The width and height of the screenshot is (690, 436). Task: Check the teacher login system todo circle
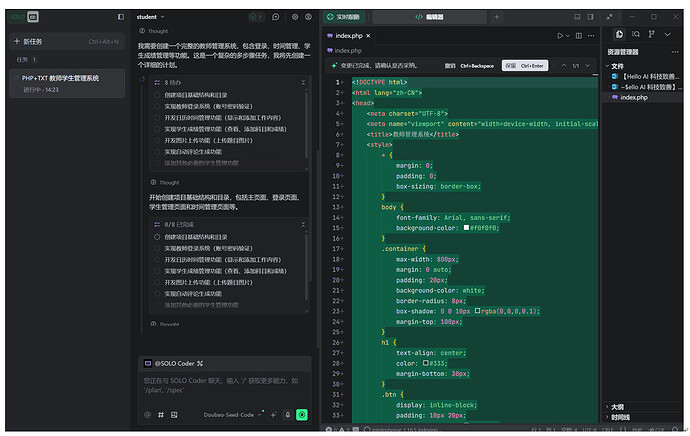click(158, 106)
